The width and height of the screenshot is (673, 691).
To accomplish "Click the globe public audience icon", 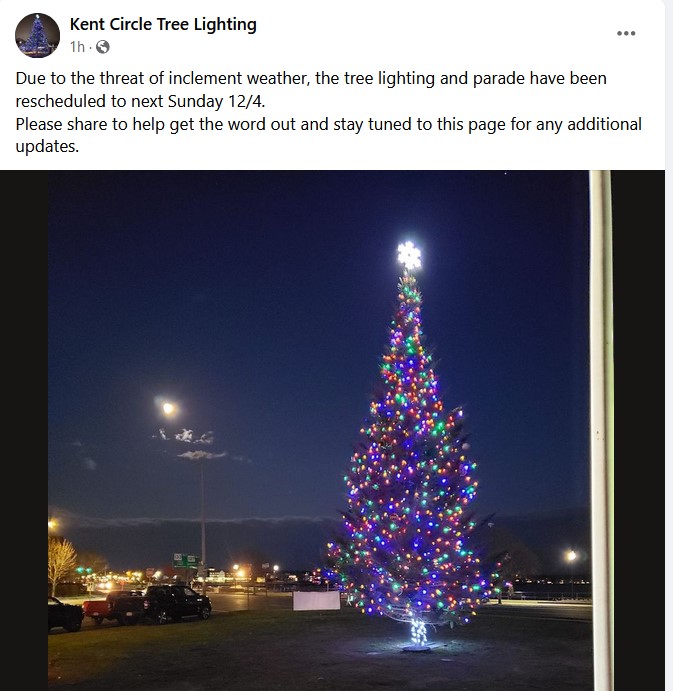I will (x=102, y=47).
